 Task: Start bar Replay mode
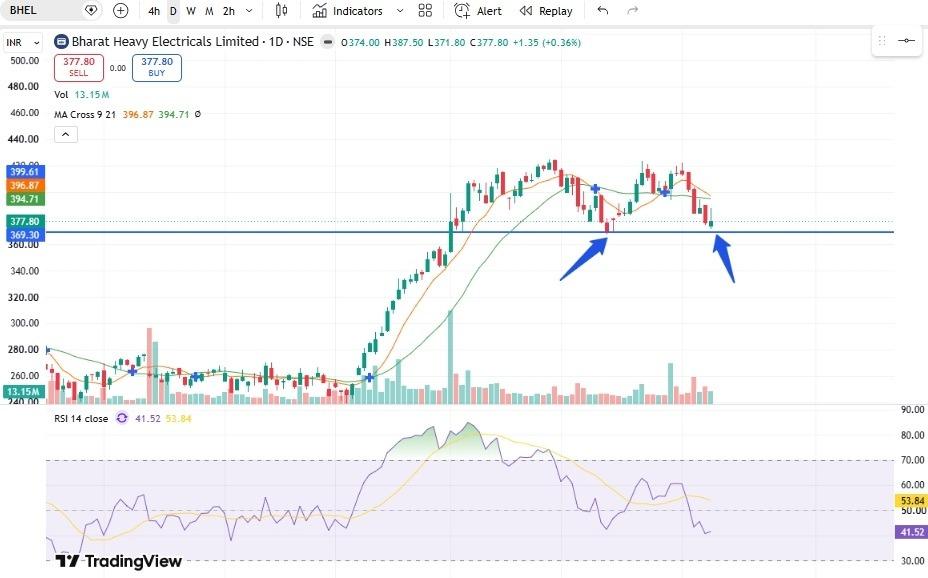[546, 11]
